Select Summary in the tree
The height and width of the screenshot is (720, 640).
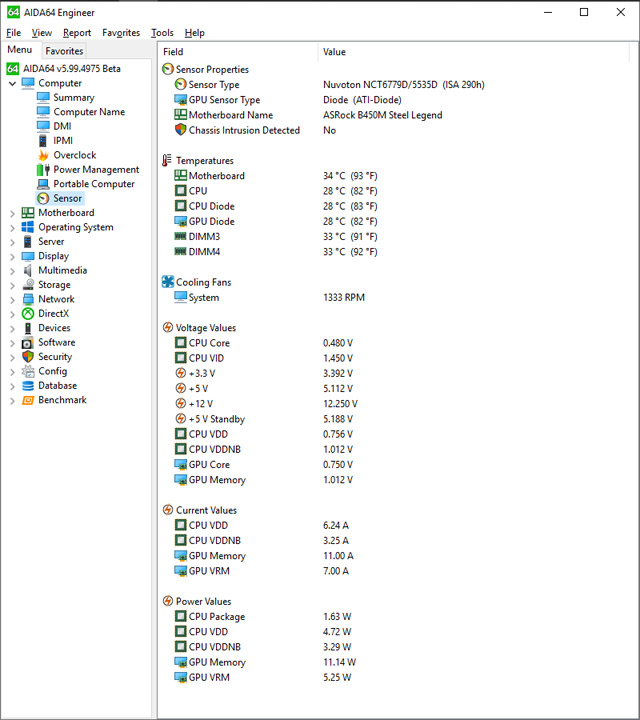click(73, 97)
